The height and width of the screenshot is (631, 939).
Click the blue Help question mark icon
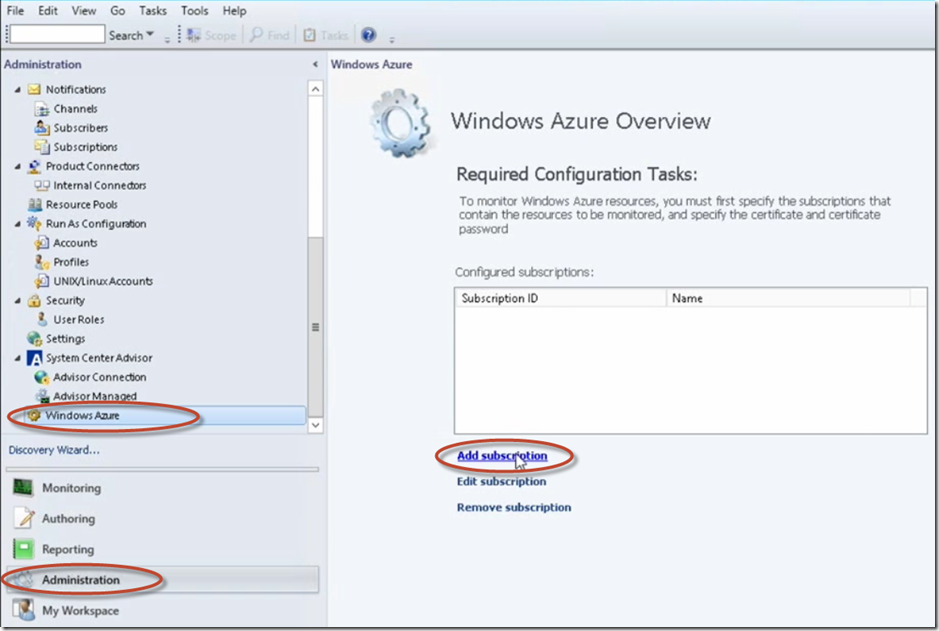tap(368, 35)
